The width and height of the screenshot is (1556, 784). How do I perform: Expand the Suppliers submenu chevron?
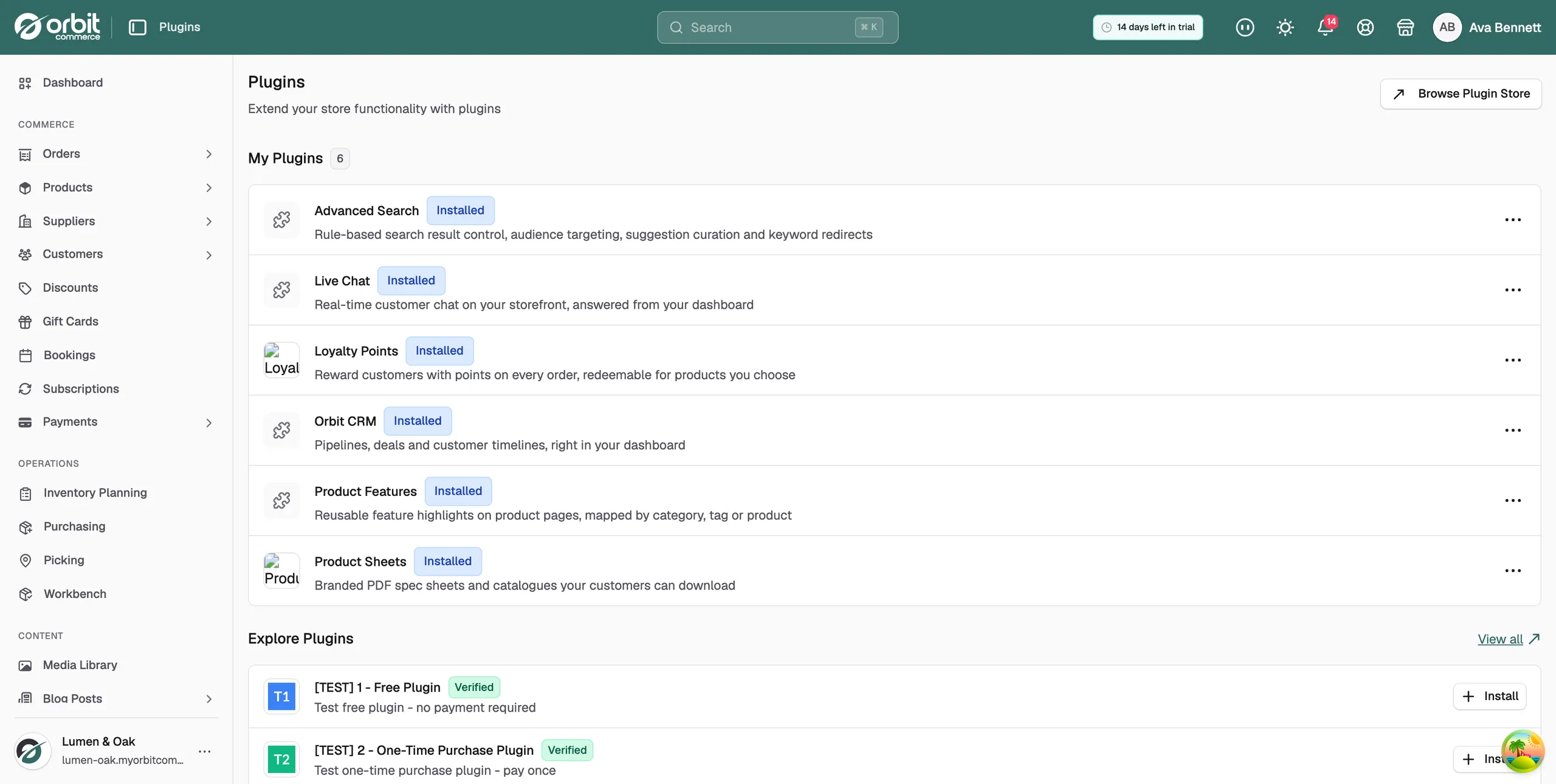tap(208, 221)
